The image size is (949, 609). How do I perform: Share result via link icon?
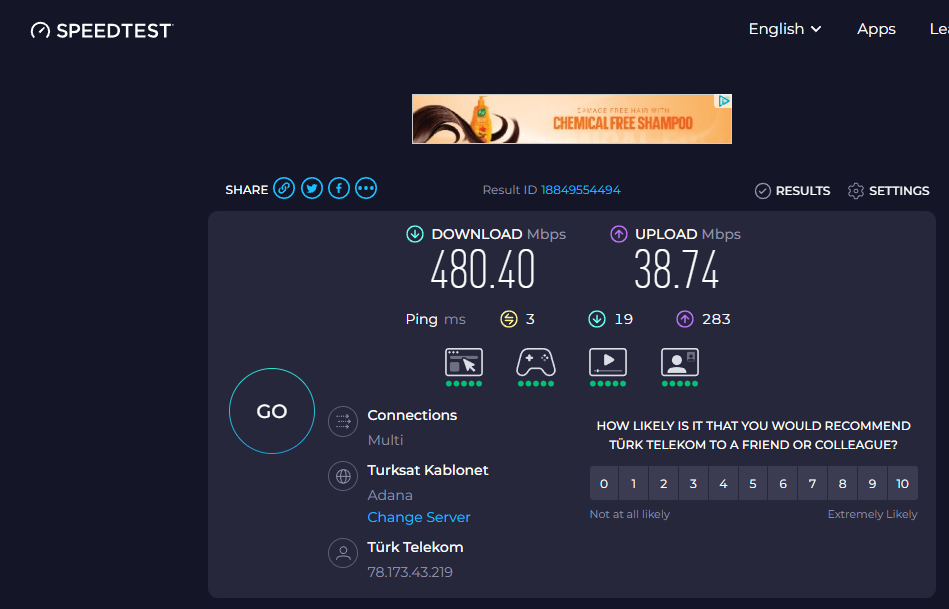(x=284, y=188)
